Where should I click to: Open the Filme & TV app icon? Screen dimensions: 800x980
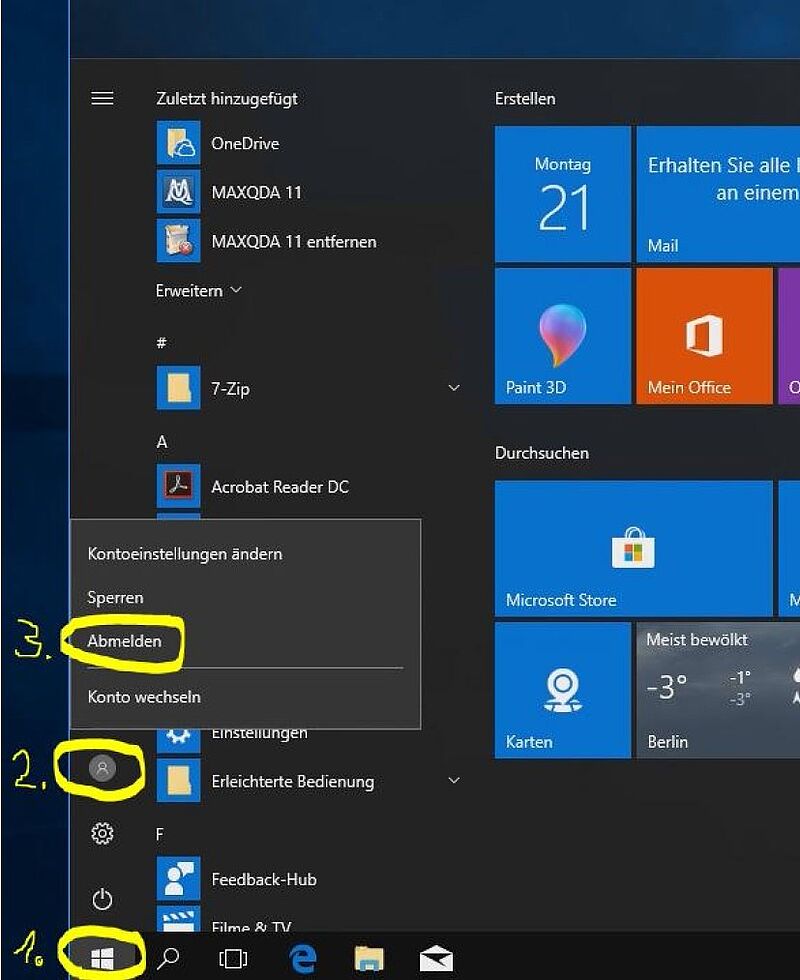tap(179, 919)
